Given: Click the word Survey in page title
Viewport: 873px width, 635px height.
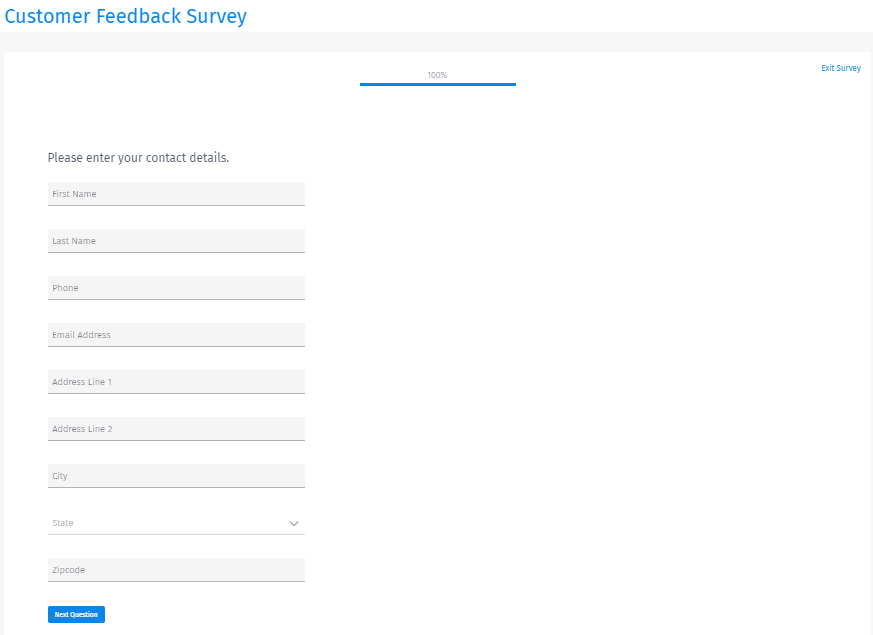Looking at the screenshot, I should [216, 16].
